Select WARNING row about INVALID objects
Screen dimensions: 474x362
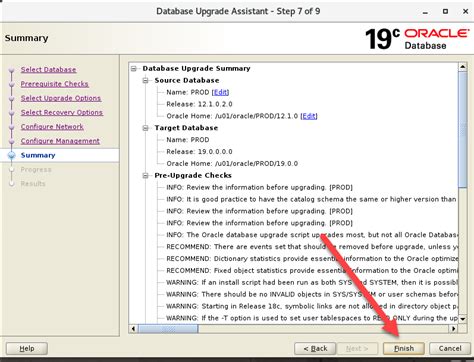click(x=312, y=294)
